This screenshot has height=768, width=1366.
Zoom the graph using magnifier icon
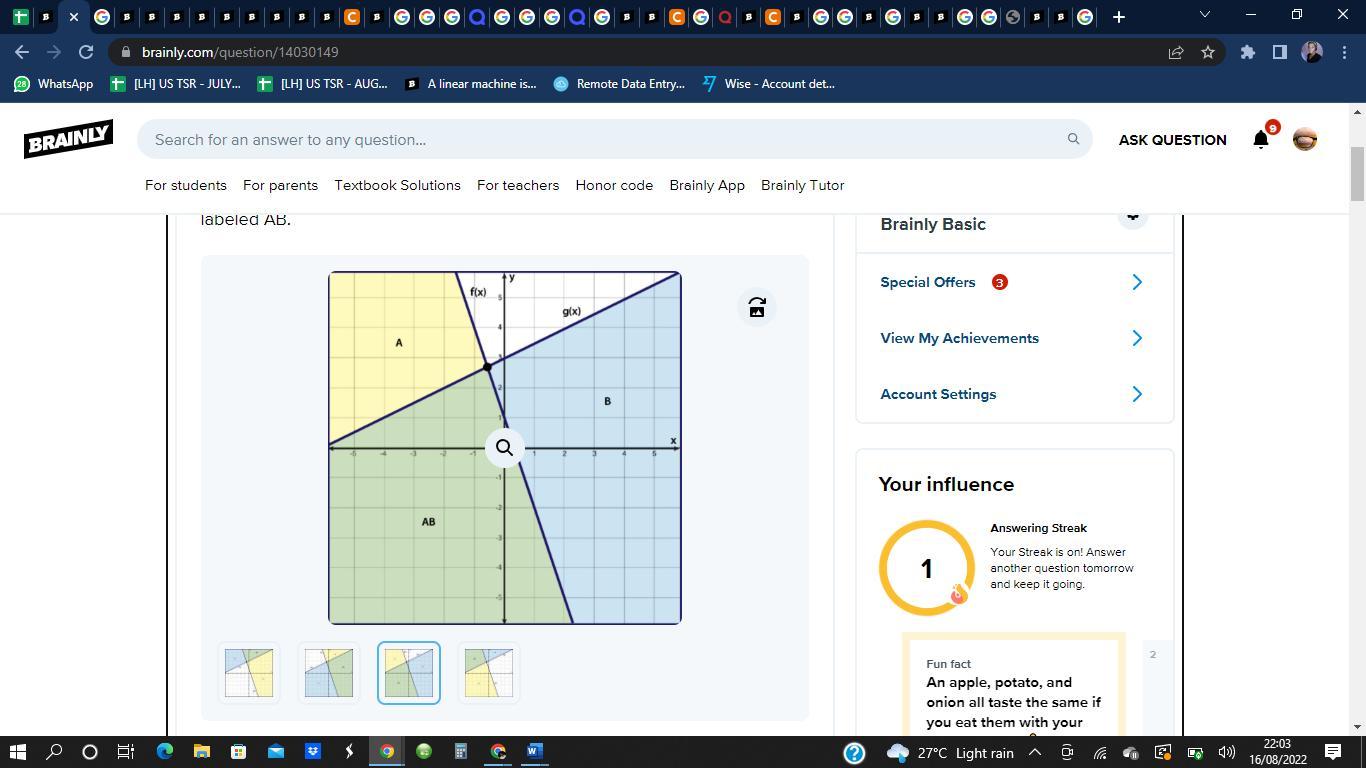pyautogui.click(x=505, y=448)
